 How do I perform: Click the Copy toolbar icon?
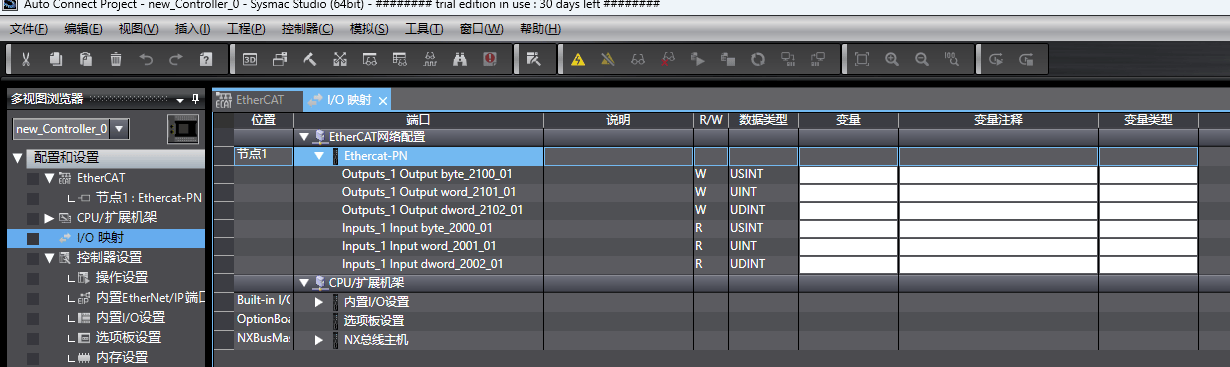[x=56, y=60]
